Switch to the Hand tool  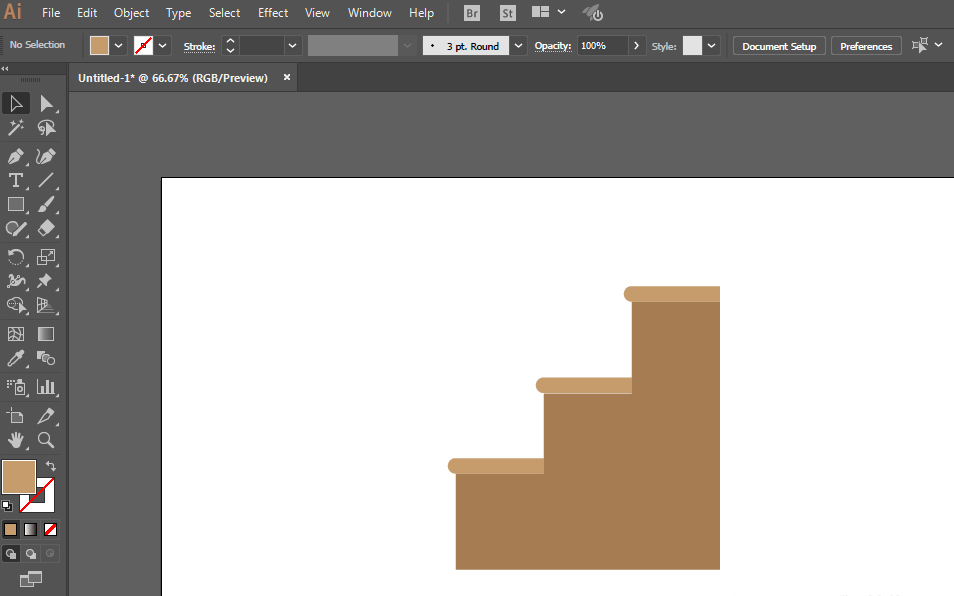click(16, 440)
